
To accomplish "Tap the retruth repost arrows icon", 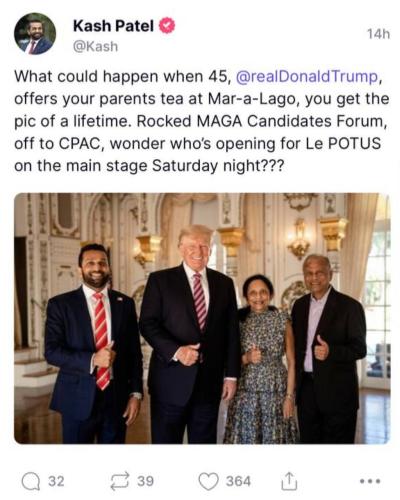I will point(120,481).
